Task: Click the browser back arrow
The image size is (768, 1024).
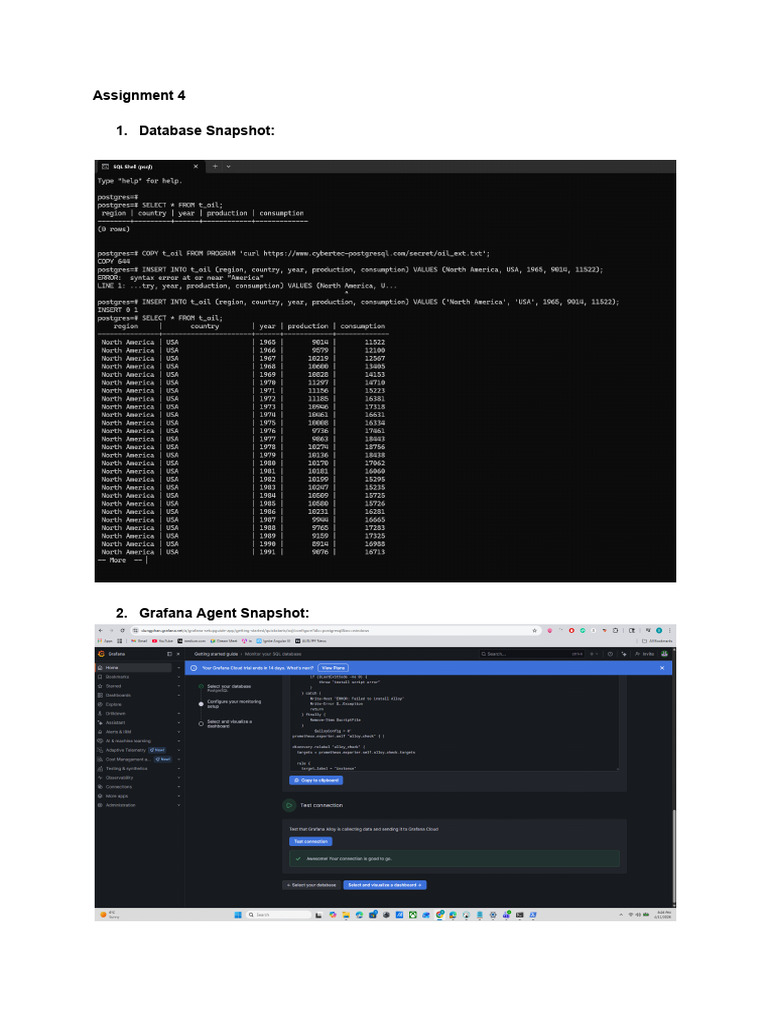Action: pyautogui.click(x=101, y=630)
